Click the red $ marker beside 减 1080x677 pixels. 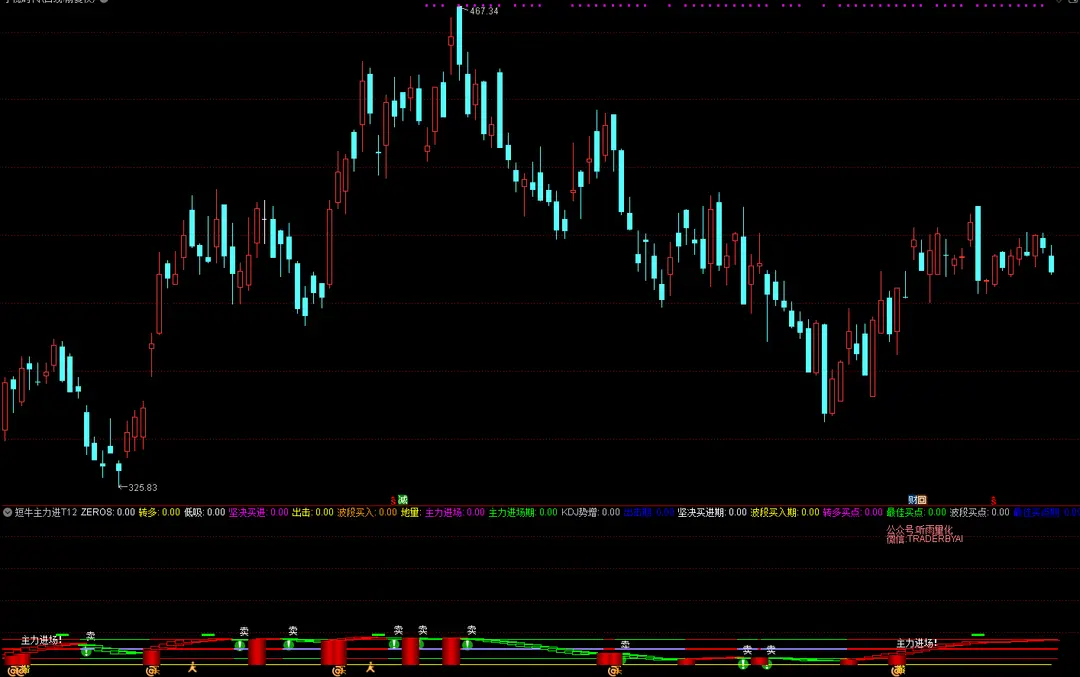pos(393,501)
